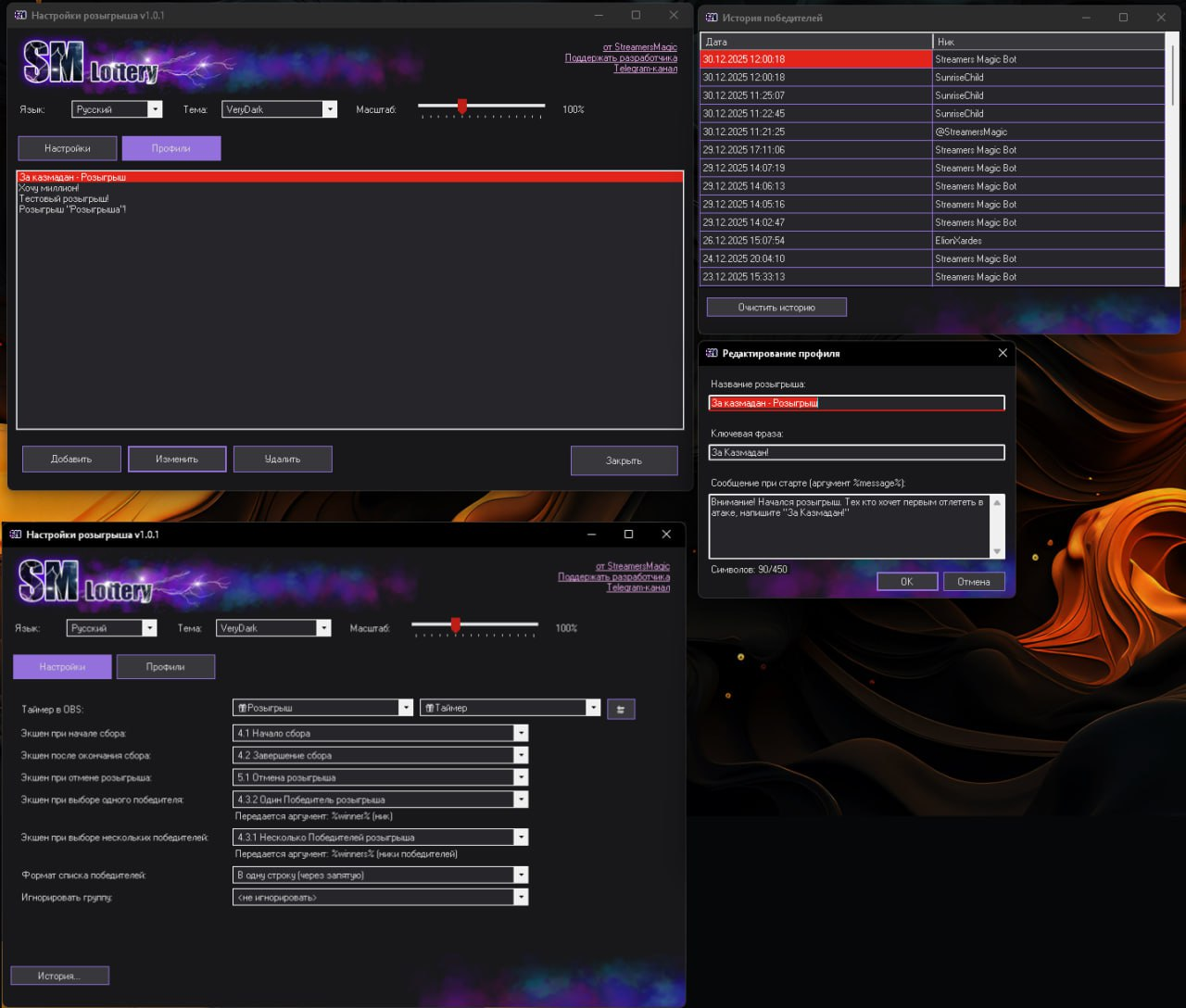
Task: Click the up arrow of the start message scrollbar
Action: [x=997, y=502]
